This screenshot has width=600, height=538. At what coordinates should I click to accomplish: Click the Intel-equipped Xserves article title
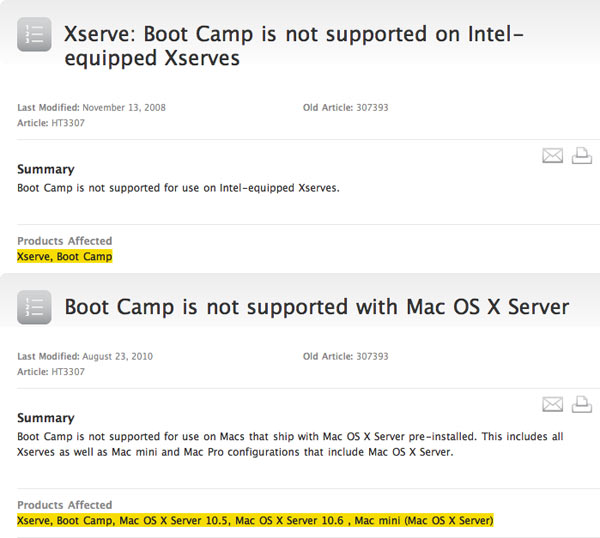pyautogui.click(x=293, y=44)
